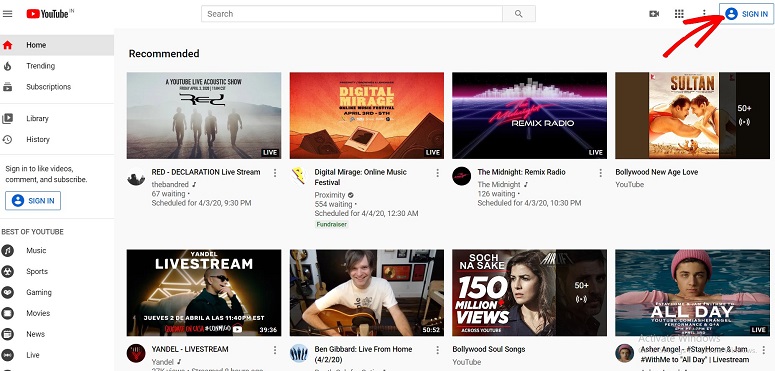Open the RED - DECLARATION Live Stream title
Image resolution: width=775 pixels, height=371 pixels.
pyautogui.click(x=206, y=172)
